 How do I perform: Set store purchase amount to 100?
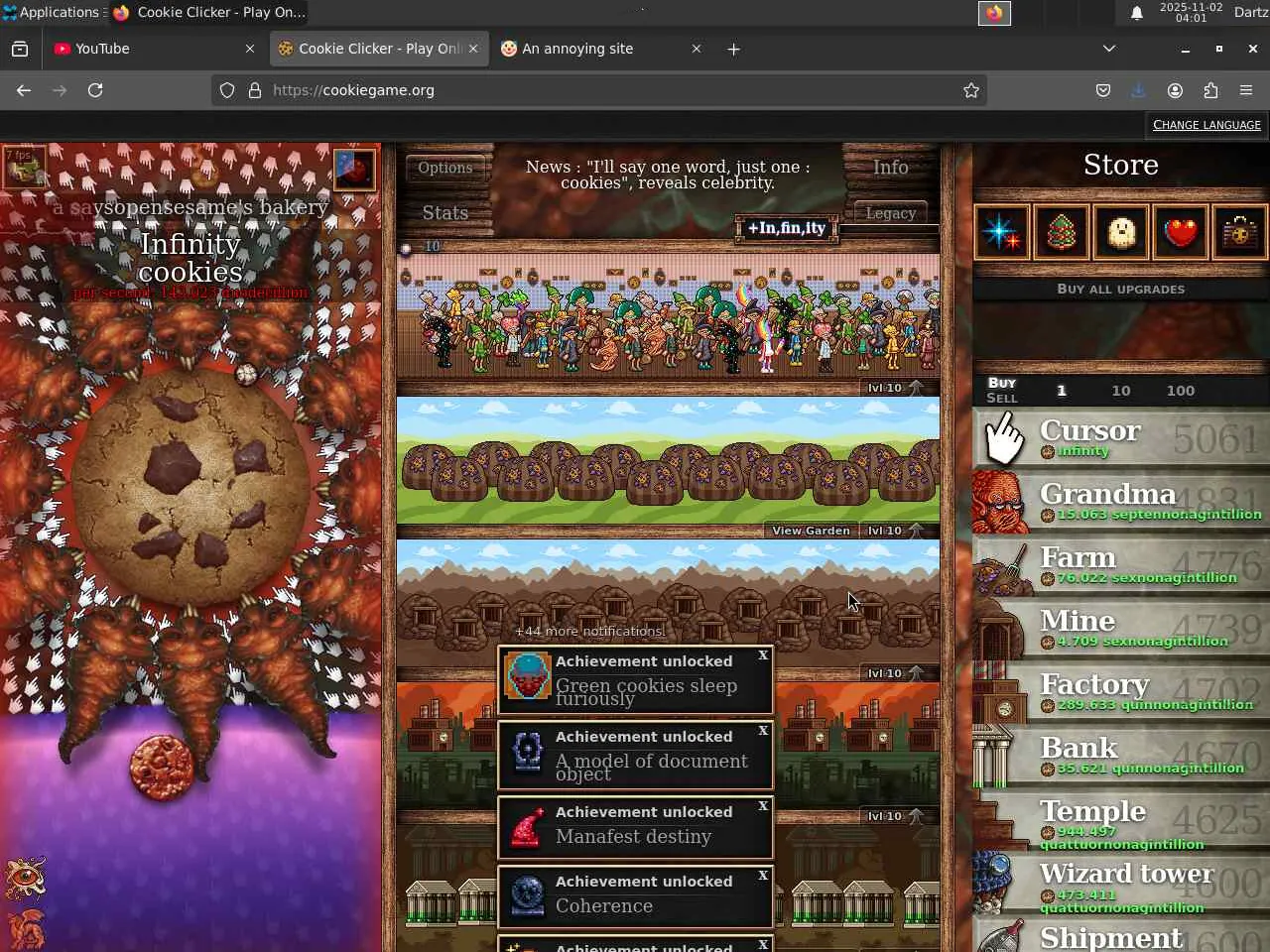[1181, 391]
